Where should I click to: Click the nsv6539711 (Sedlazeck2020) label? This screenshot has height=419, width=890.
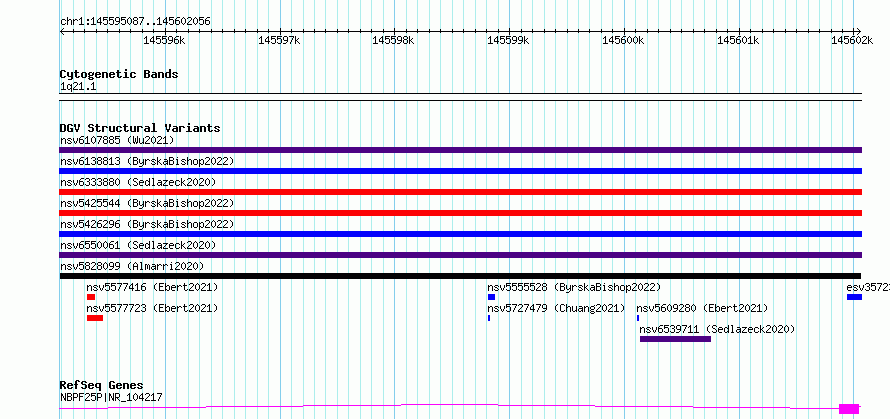click(x=717, y=329)
